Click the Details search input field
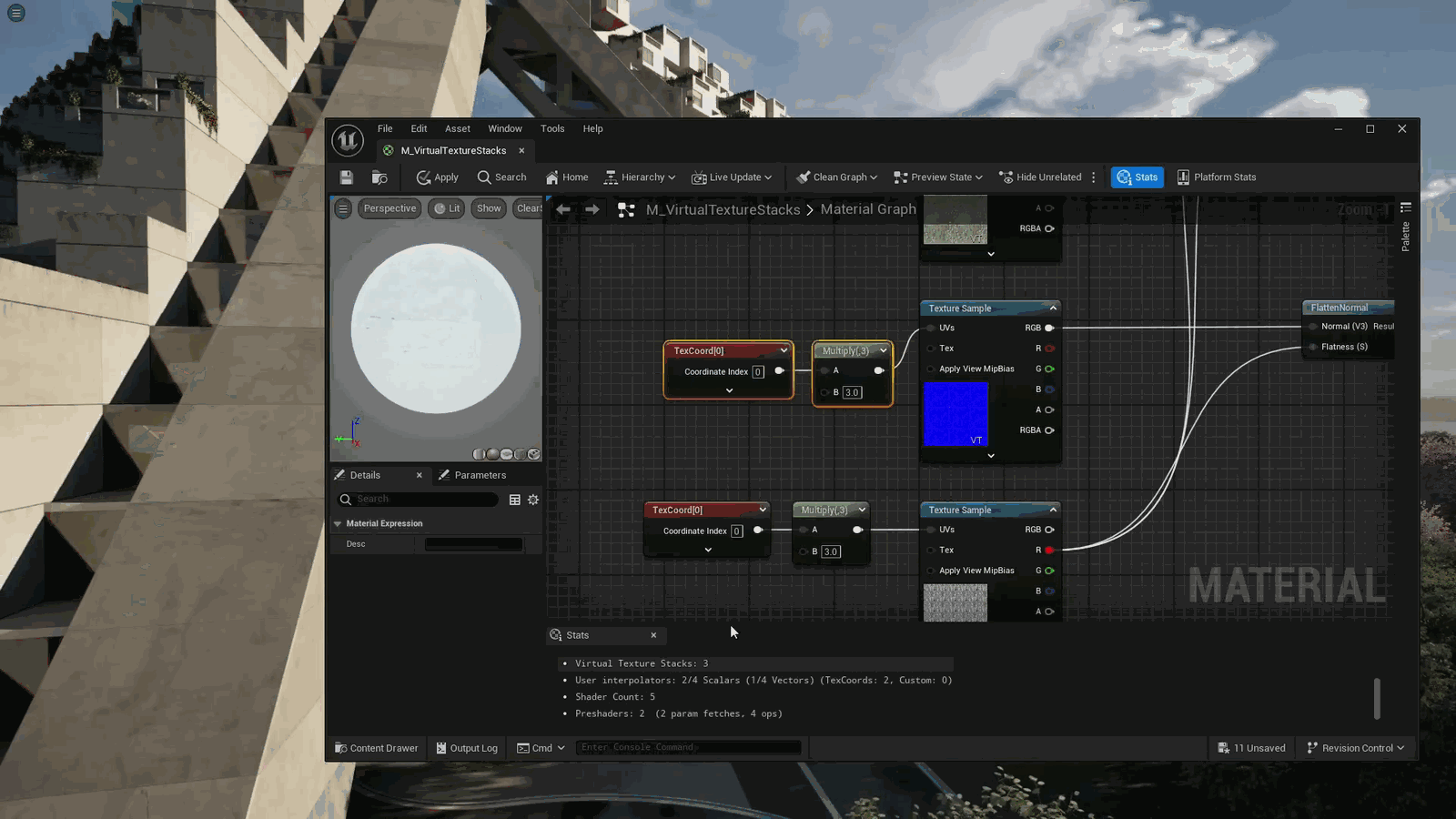 pyautogui.click(x=418, y=500)
